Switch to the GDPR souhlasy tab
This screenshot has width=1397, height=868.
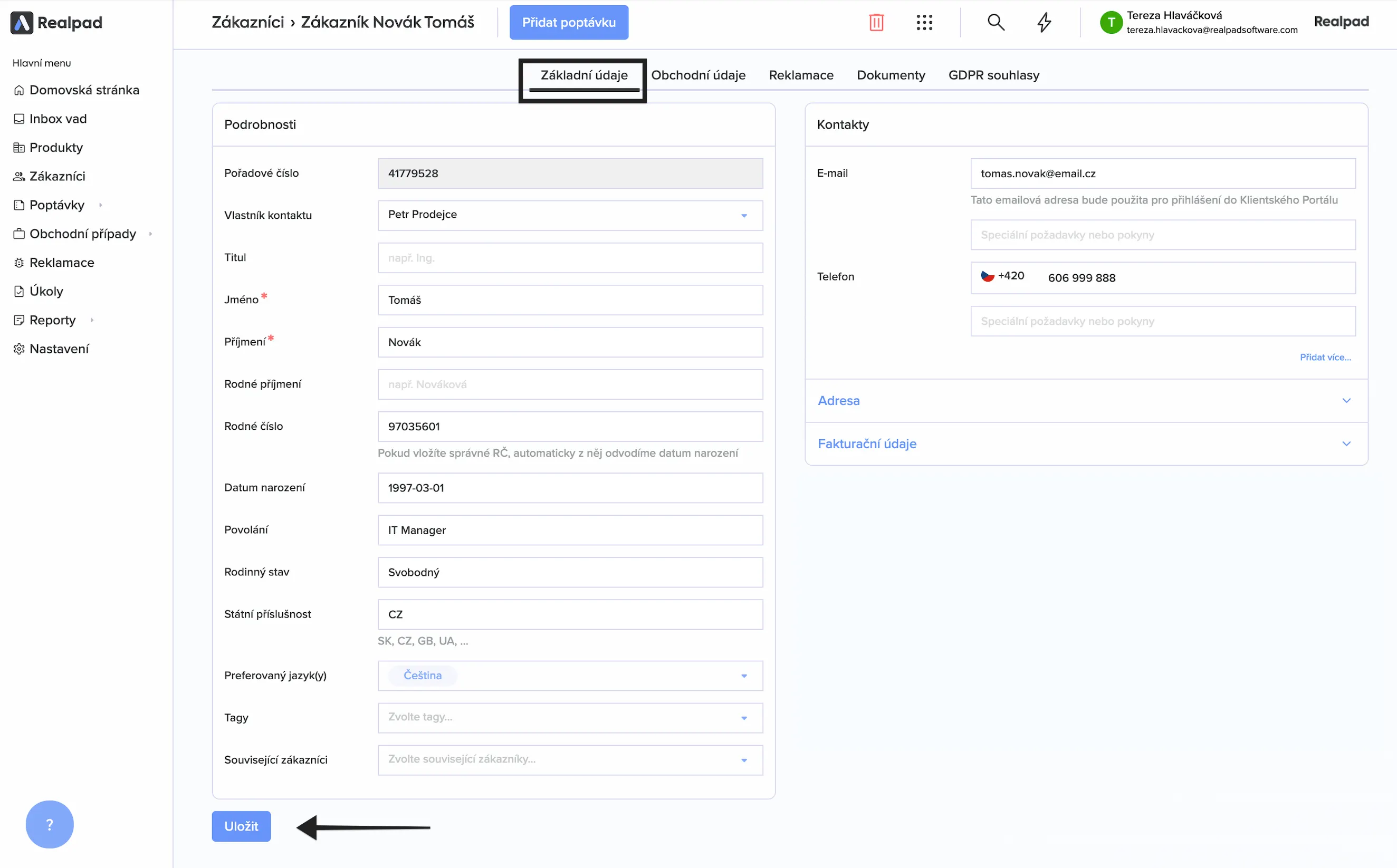(x=993, y=75)
